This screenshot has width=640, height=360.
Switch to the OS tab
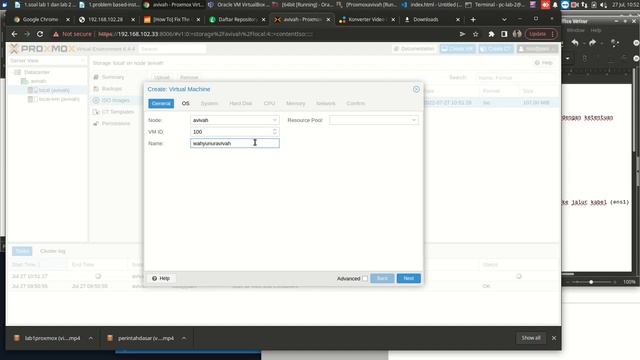185,104
